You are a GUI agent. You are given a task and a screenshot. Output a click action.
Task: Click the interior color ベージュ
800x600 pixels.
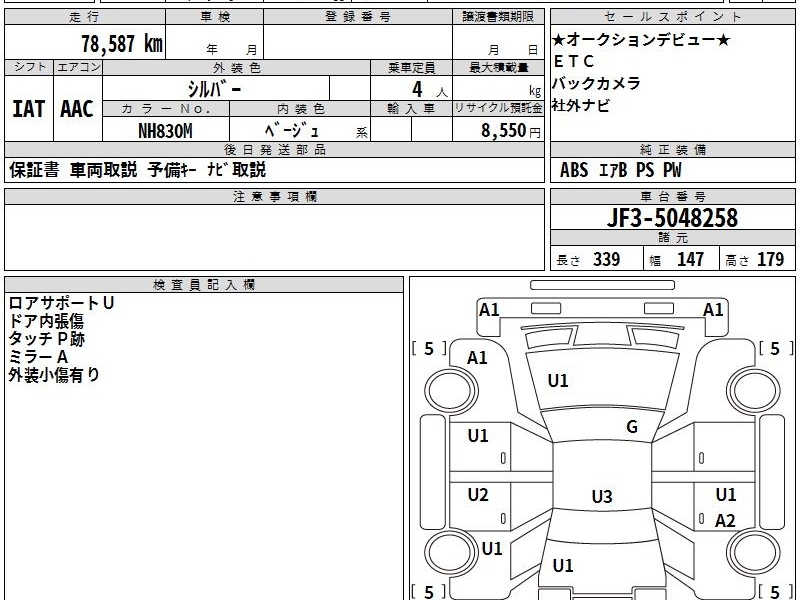pyautogui.click(x=291, y=131)
